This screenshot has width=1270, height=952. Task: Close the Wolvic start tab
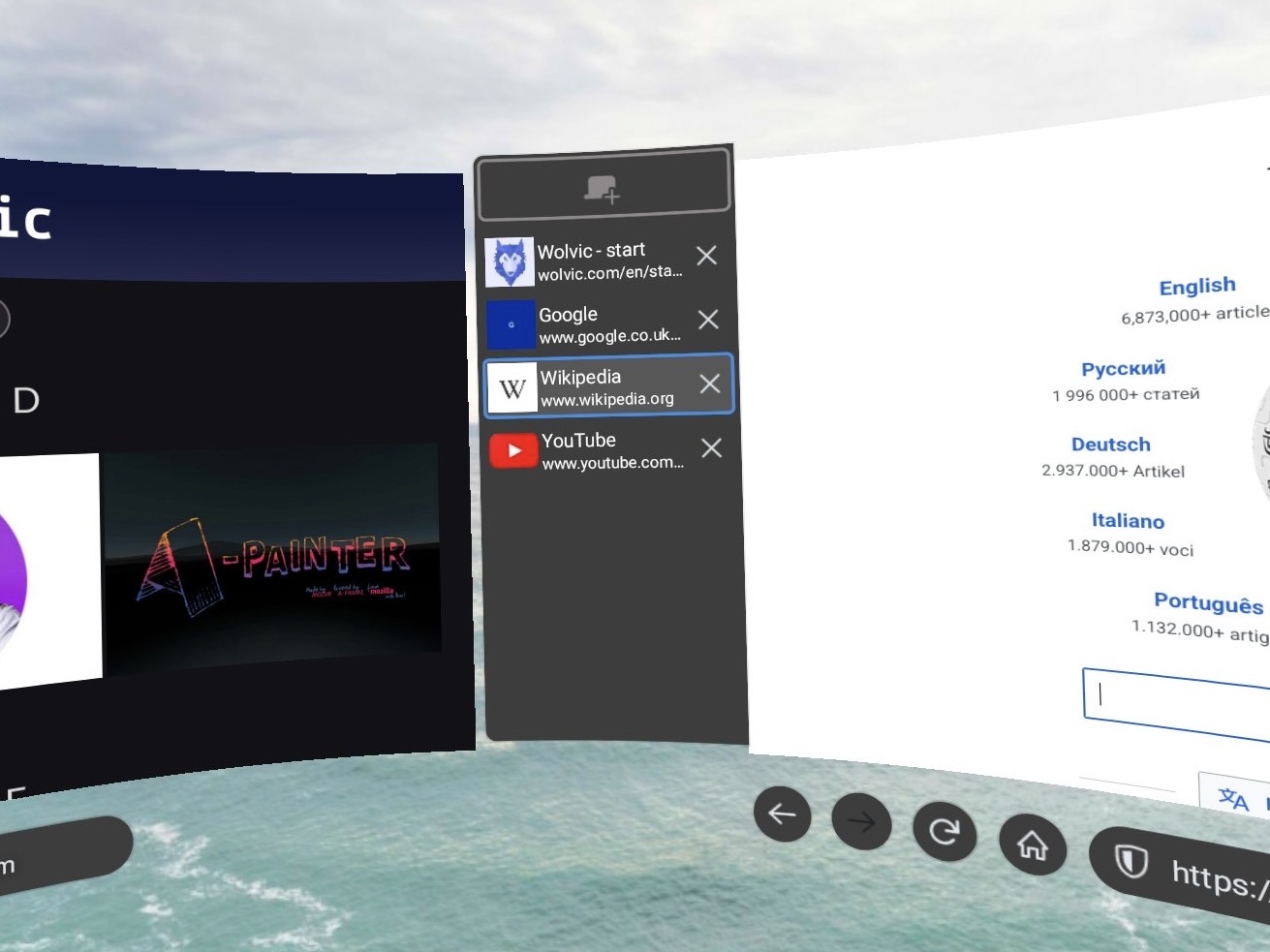tap(706, 256)
